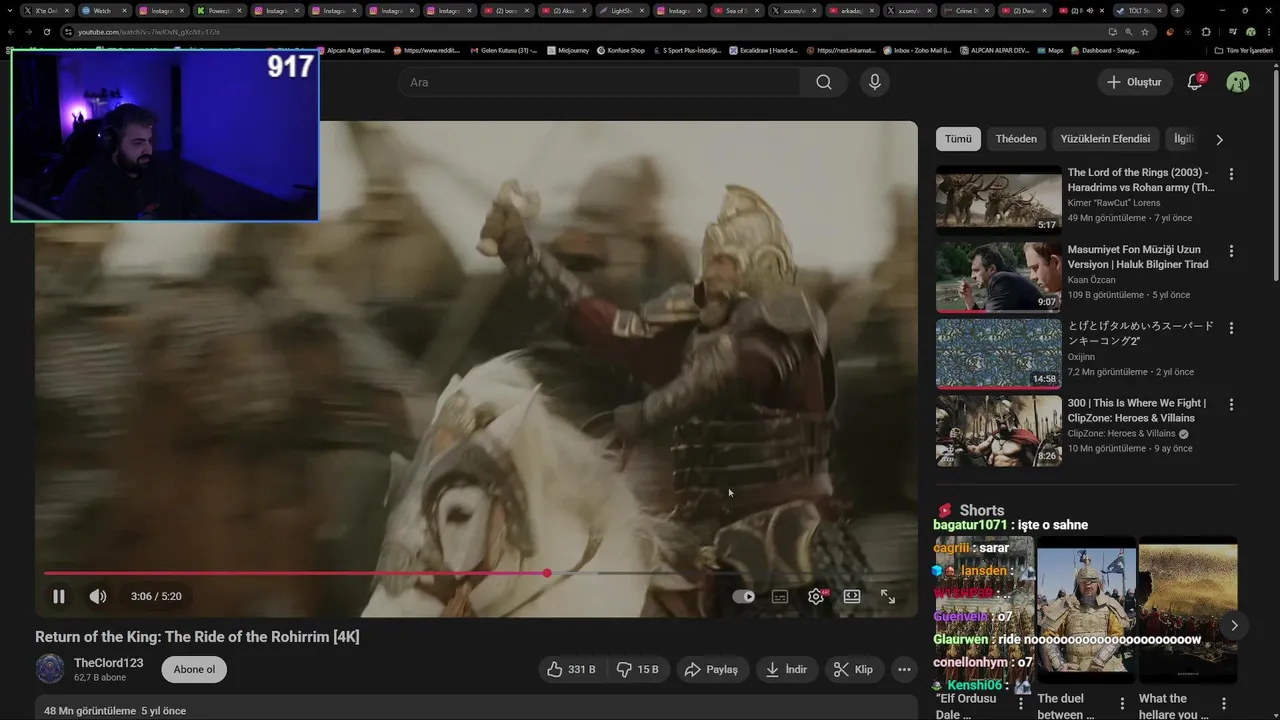The image size is (1280, 720).
Task: Switch to the TÖLT browser tab
Action: [x=1138, y=11]
